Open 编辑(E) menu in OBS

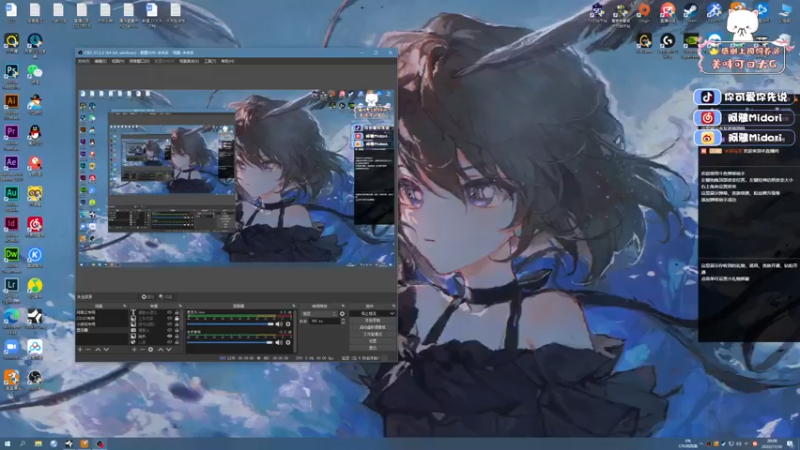click(x=101, y=61)
